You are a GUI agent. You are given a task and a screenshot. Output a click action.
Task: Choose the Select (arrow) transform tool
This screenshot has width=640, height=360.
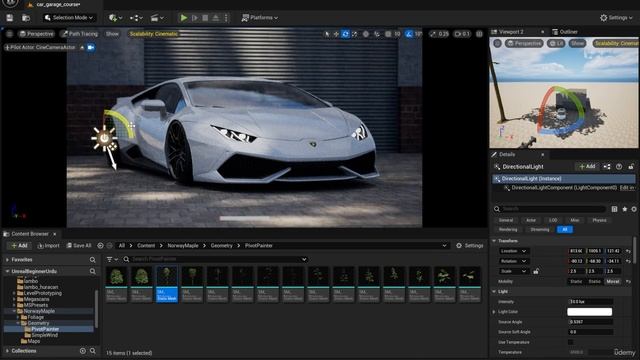pyautogui.click(x=327, y=34)
